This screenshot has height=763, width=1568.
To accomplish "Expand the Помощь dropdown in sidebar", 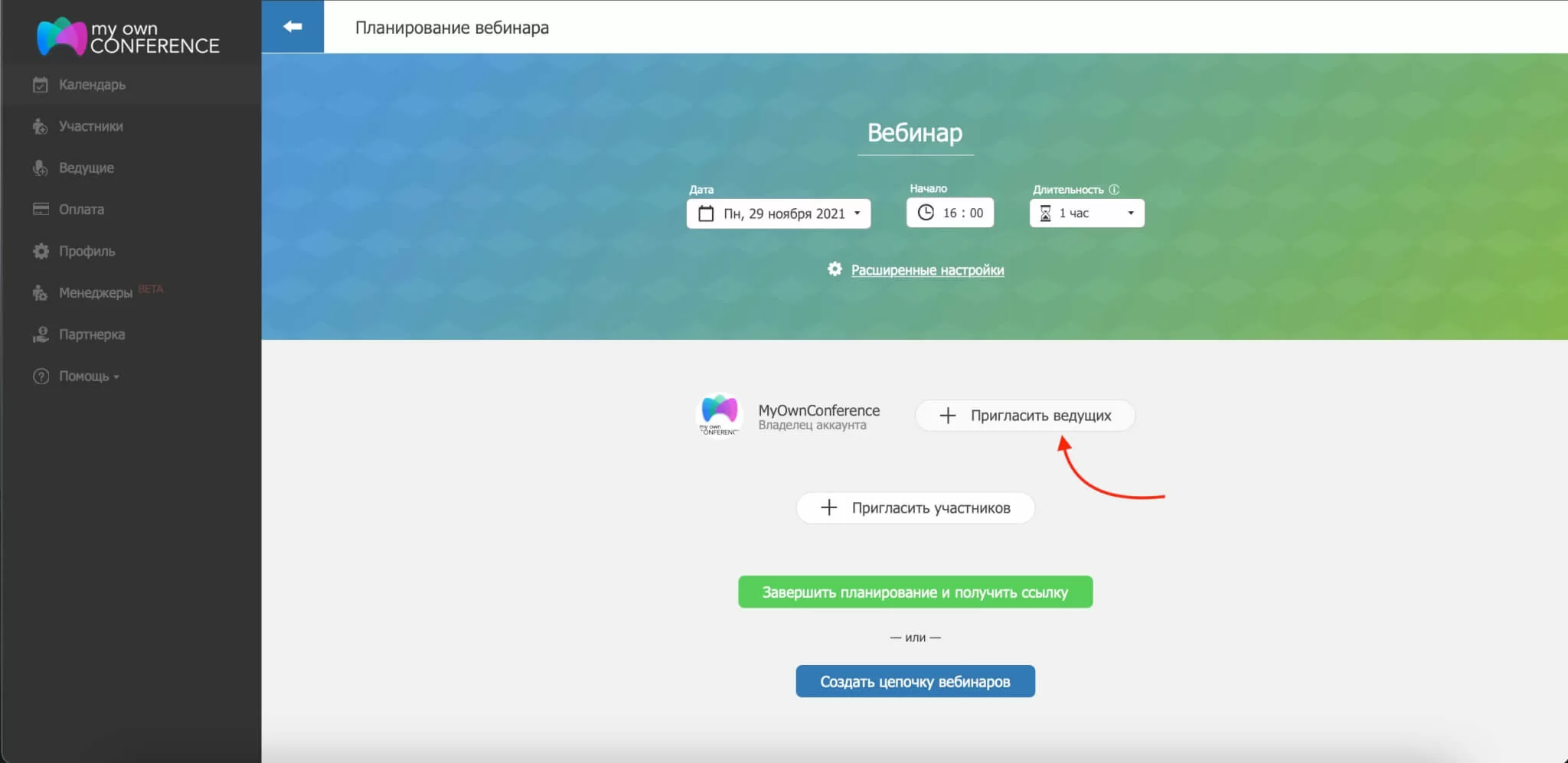I will click(x=84, y=376).
